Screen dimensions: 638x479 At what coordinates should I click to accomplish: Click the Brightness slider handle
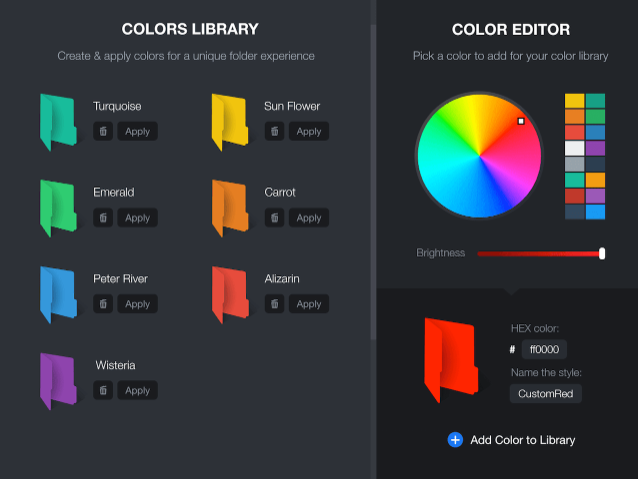point(602,254)
